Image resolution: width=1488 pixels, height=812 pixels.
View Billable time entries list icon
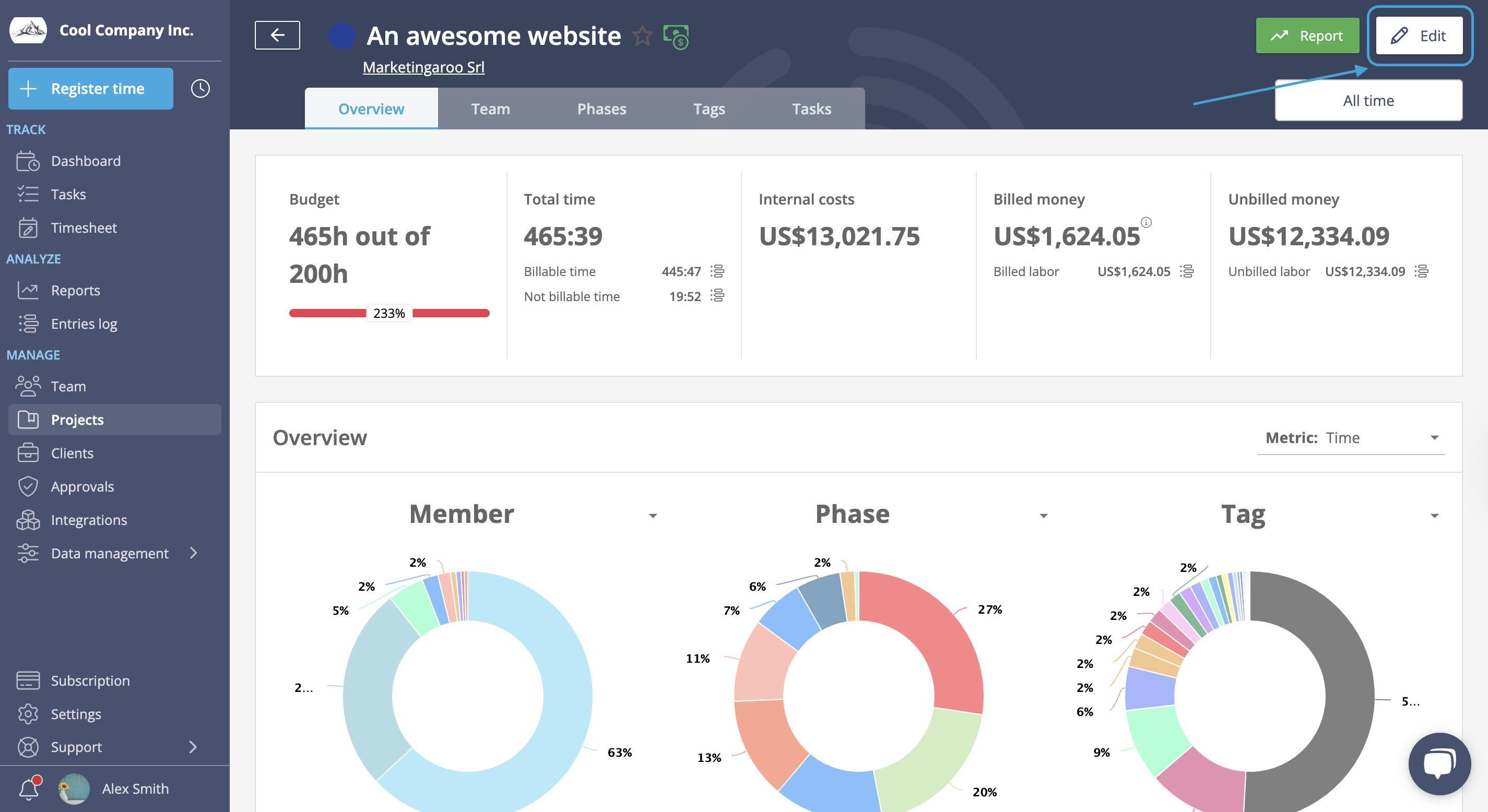point(717,271)
